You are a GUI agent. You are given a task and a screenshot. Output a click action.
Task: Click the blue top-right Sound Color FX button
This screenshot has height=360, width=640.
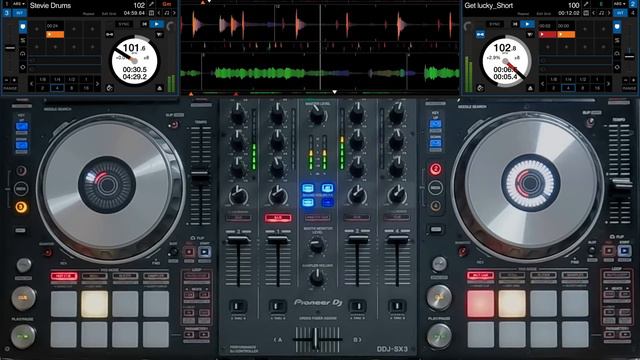327,188
